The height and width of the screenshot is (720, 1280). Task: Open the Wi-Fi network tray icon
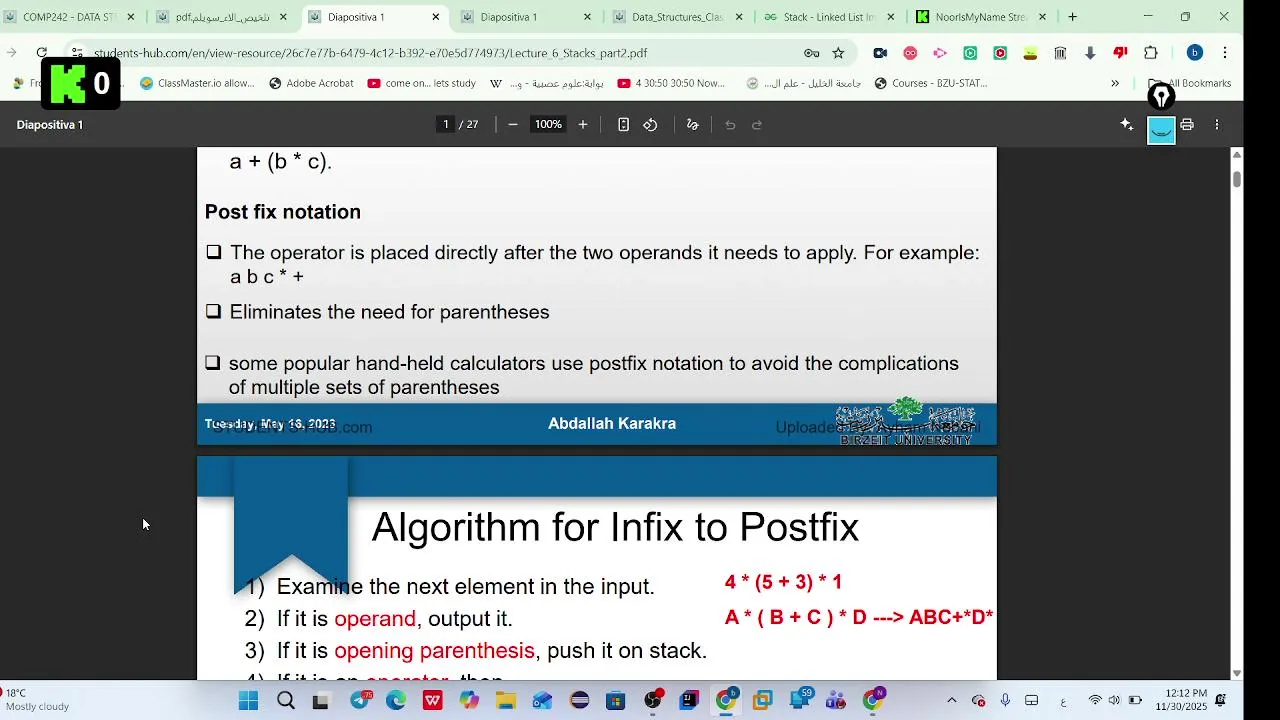[x=1095, y=701]
